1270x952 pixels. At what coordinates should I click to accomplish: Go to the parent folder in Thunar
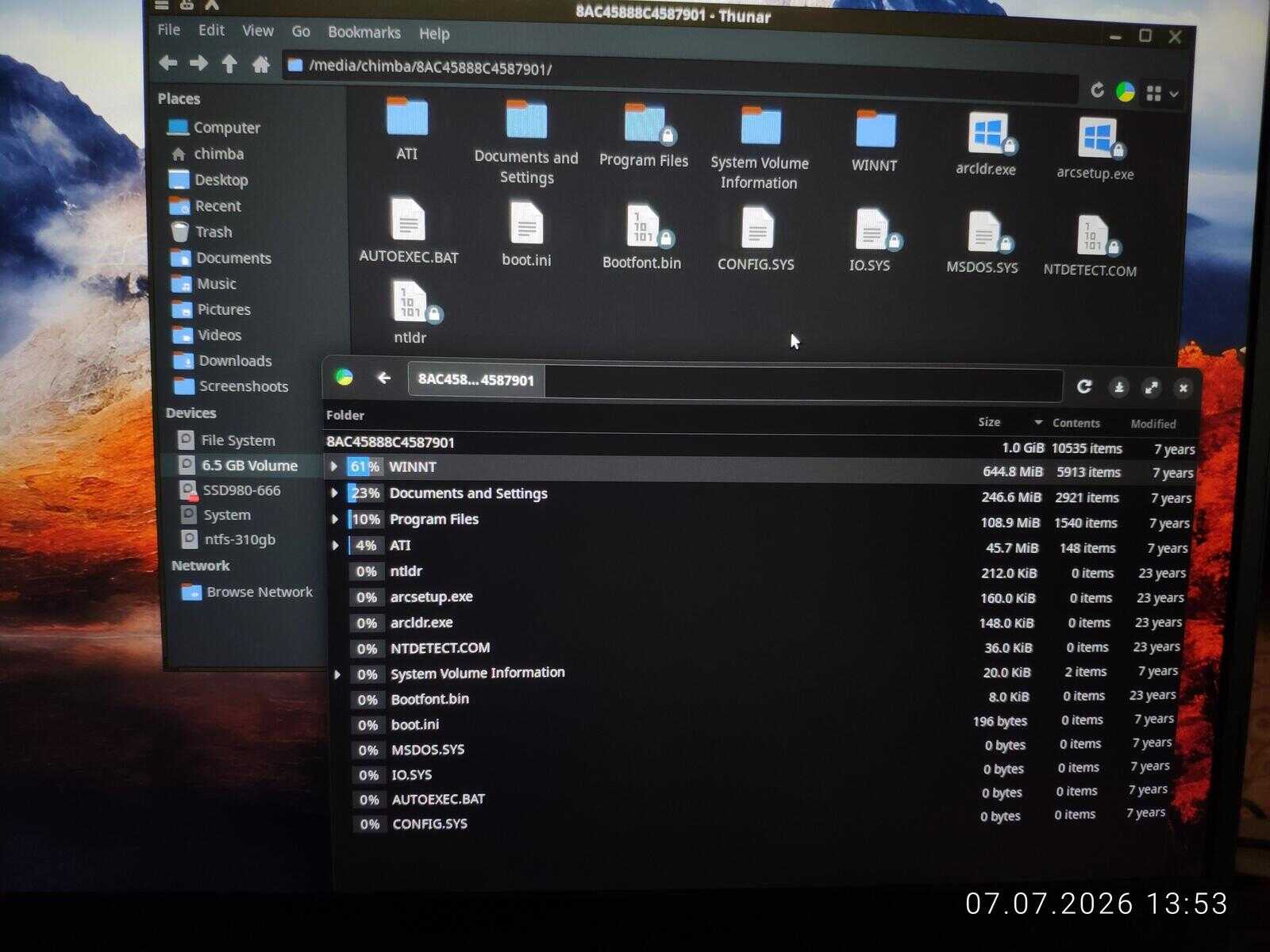pos(229,63)
